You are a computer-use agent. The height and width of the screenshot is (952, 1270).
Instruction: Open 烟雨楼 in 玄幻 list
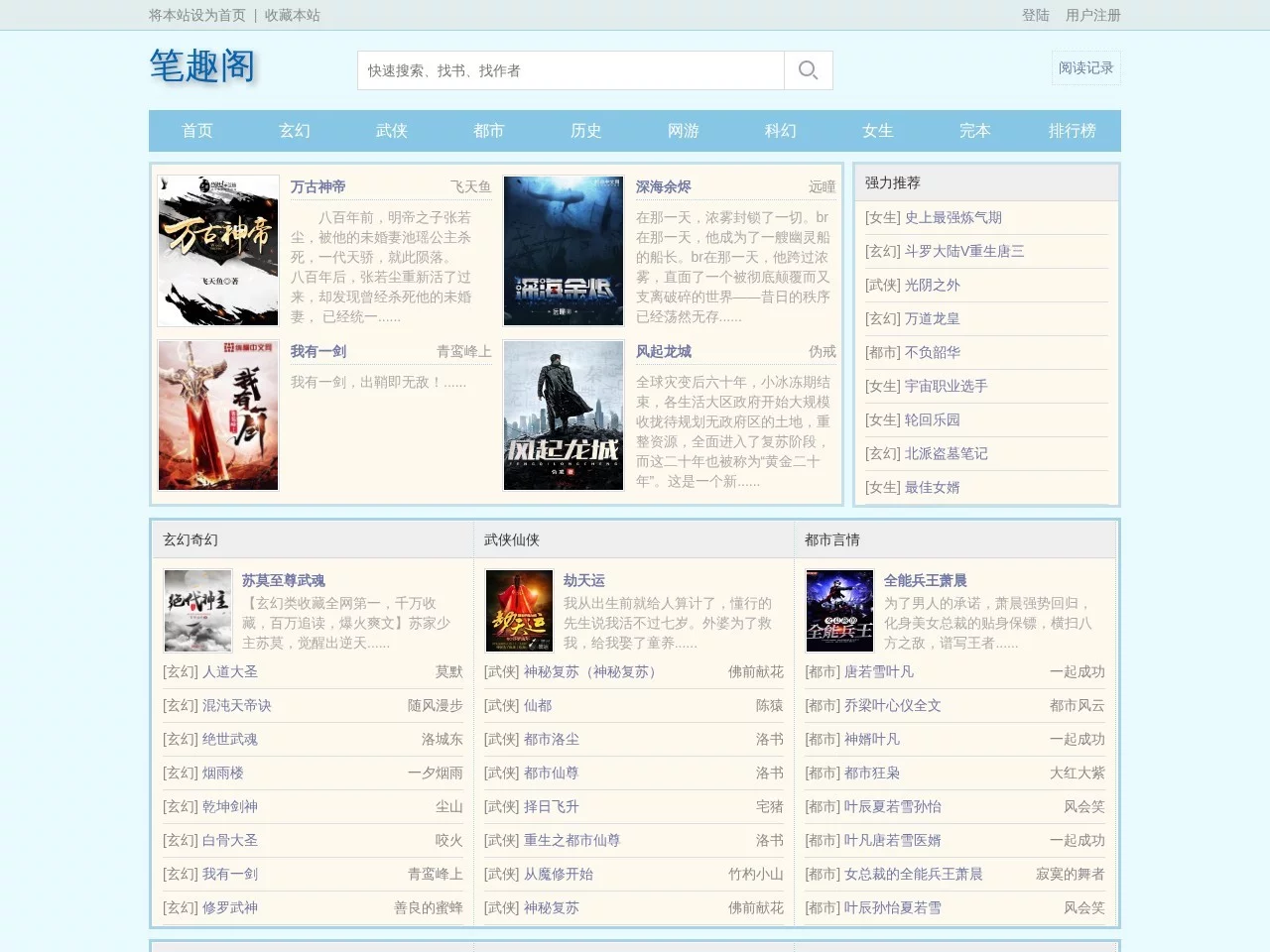click(x=223, y=773)
